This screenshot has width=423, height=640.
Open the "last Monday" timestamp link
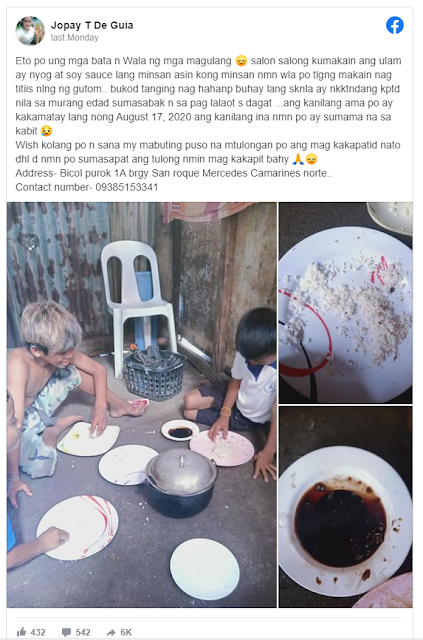(75, 38)
